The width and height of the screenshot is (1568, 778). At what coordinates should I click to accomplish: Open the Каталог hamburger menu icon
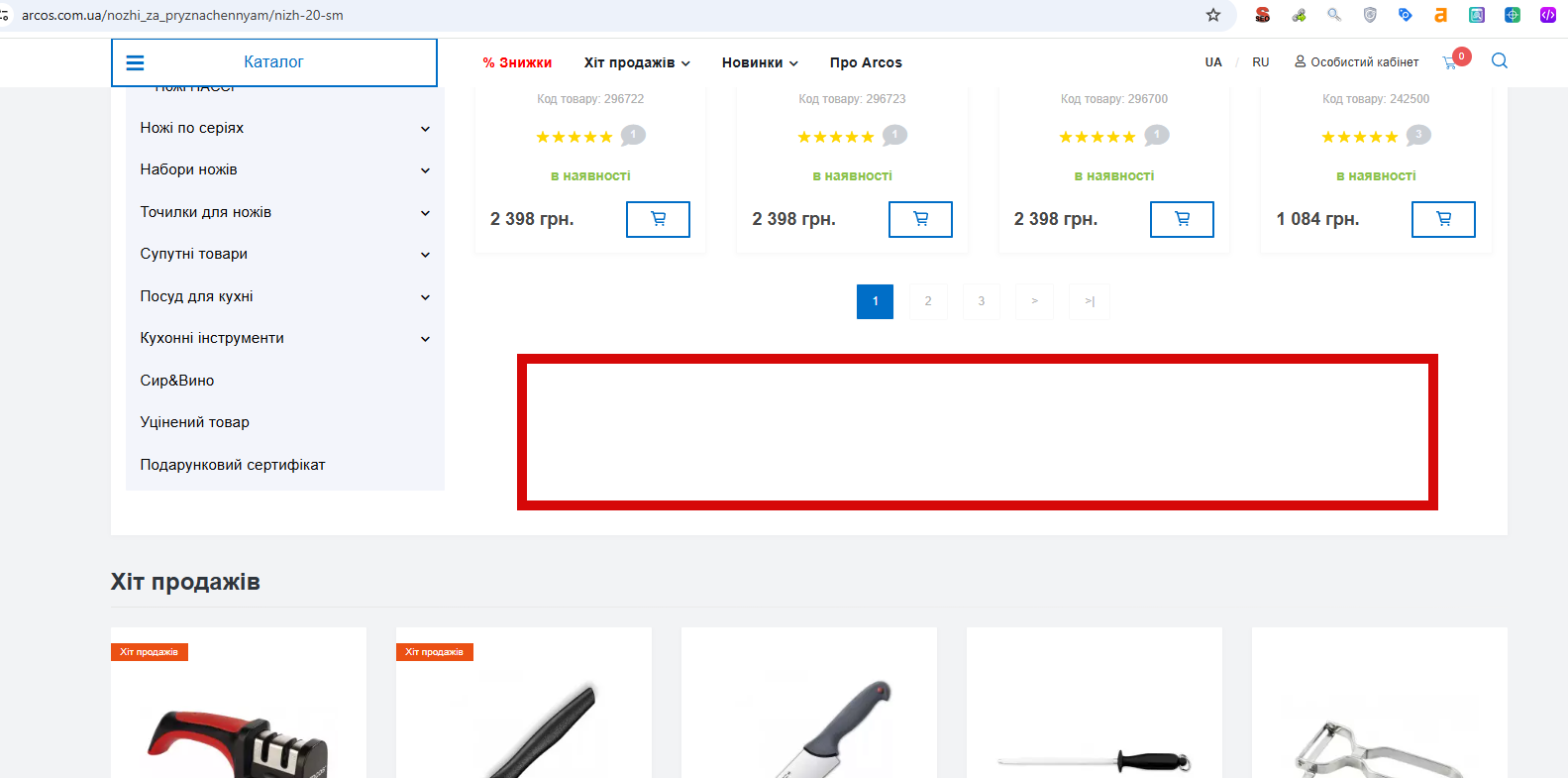point(136,62)
